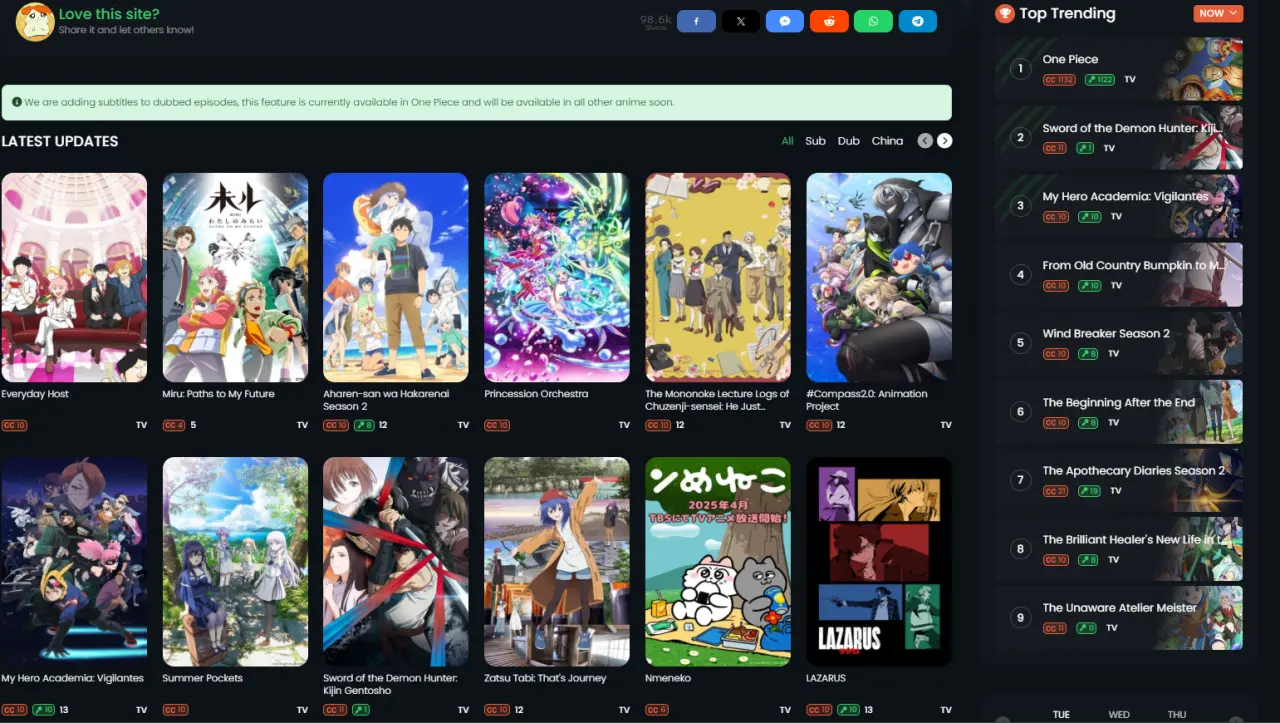
Task: Open the Nmeneko poster
Action: (x=718, y=562)
